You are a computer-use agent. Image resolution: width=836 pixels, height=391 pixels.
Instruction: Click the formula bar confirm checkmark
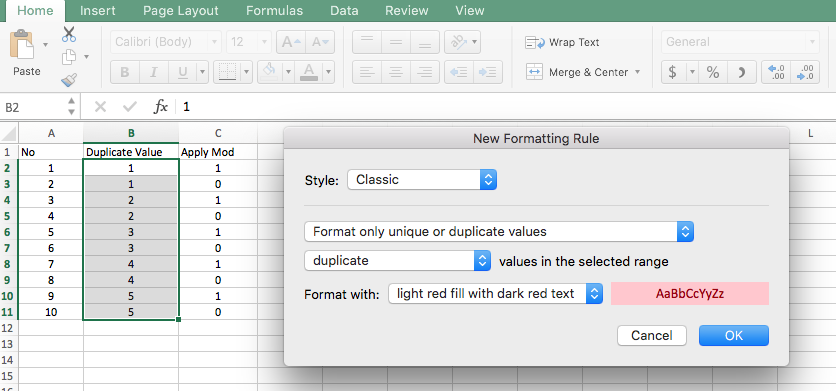130,107
